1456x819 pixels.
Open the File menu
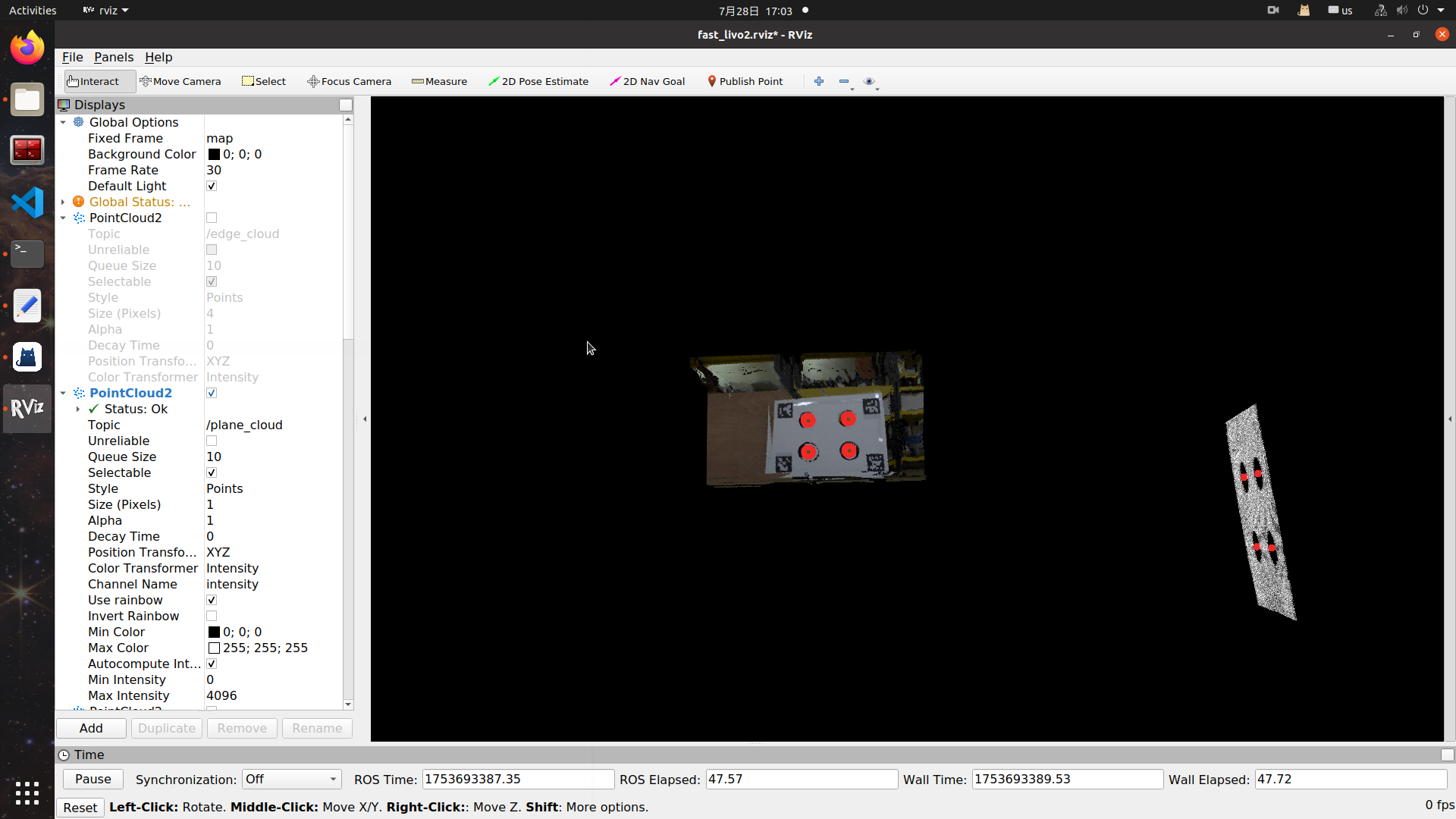tap(72, 57)
